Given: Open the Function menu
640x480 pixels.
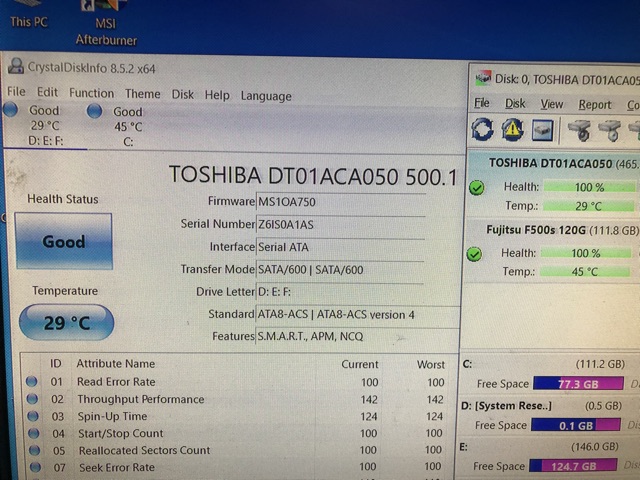Looking at the screenshot, I should pos(91,93).
